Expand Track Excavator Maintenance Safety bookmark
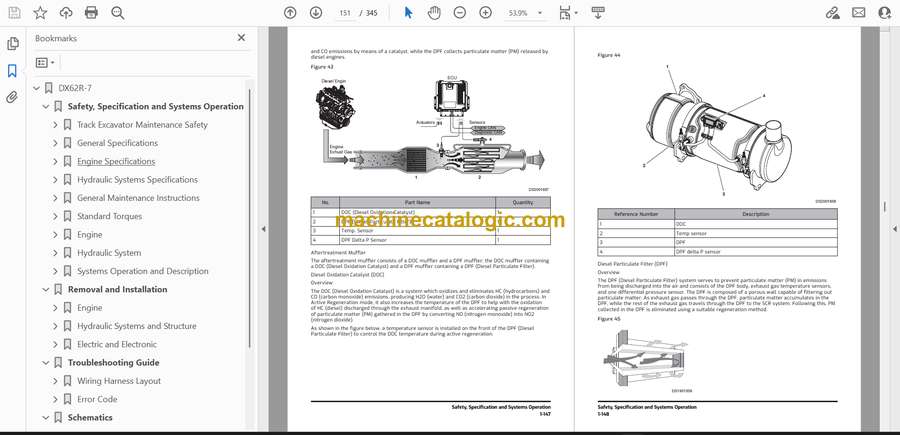 (55, 125)
